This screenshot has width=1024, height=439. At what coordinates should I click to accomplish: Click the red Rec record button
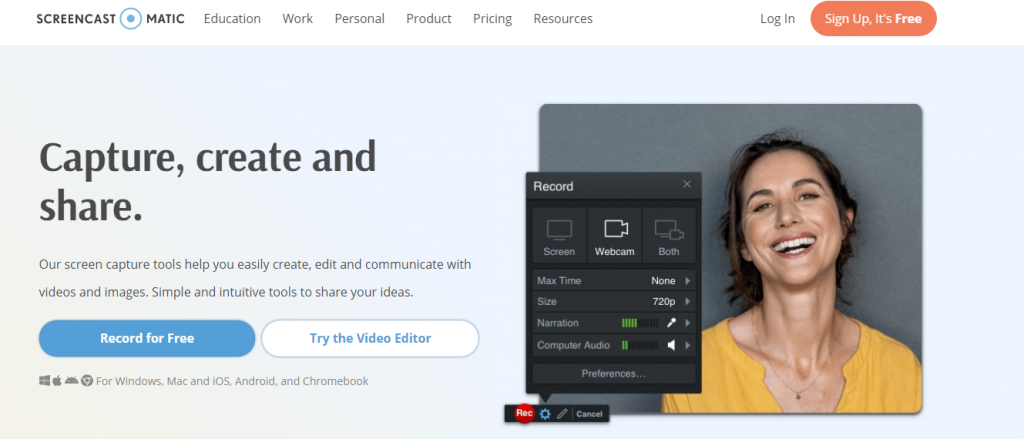click(522, 413)
